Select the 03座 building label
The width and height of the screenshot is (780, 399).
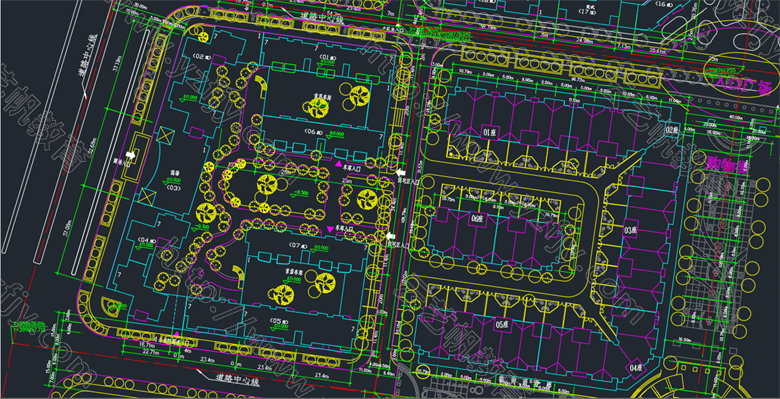click(x=630, y=230)
